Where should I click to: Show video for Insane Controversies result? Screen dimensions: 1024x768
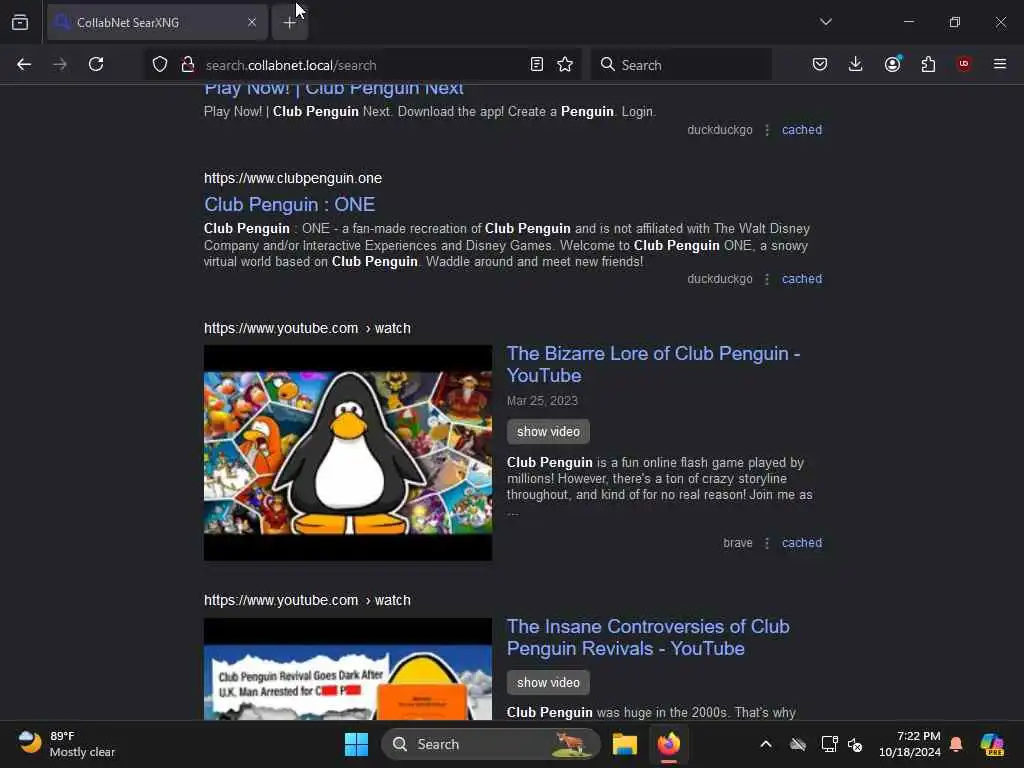(x=548, y=682)
